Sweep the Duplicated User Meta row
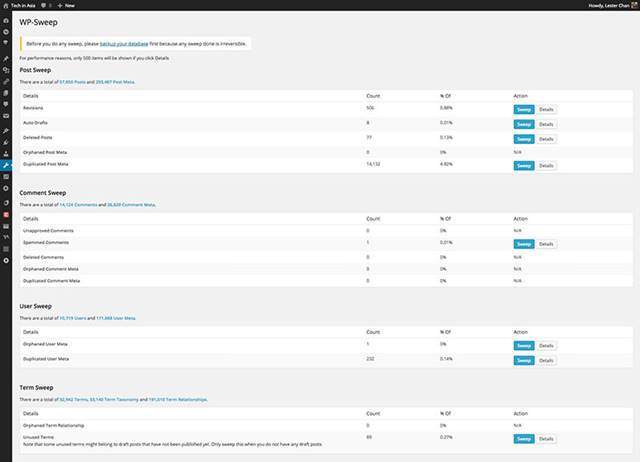The image size is (640, 462). click(x=524, y=359)
